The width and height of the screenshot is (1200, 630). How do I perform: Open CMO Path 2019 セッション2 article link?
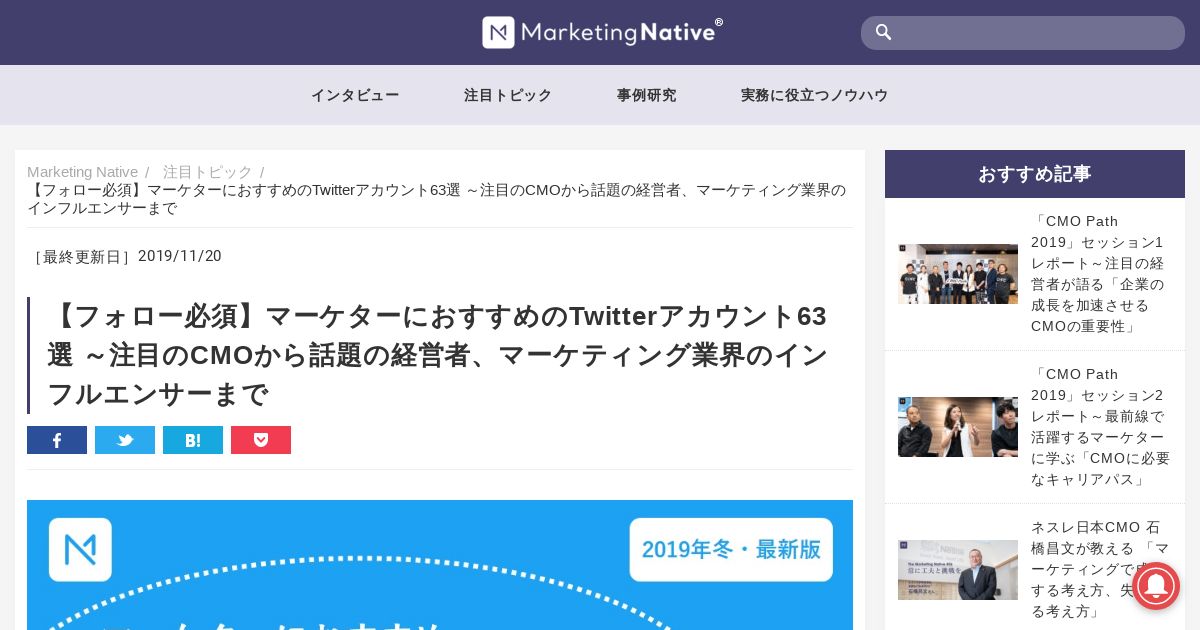(1099, 427)
